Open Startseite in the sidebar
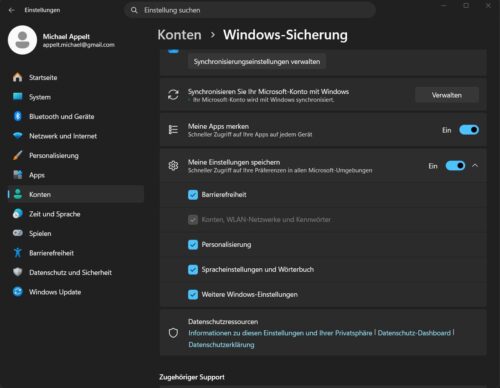Viewport: 500px width, 388px height. pos(76,77)
